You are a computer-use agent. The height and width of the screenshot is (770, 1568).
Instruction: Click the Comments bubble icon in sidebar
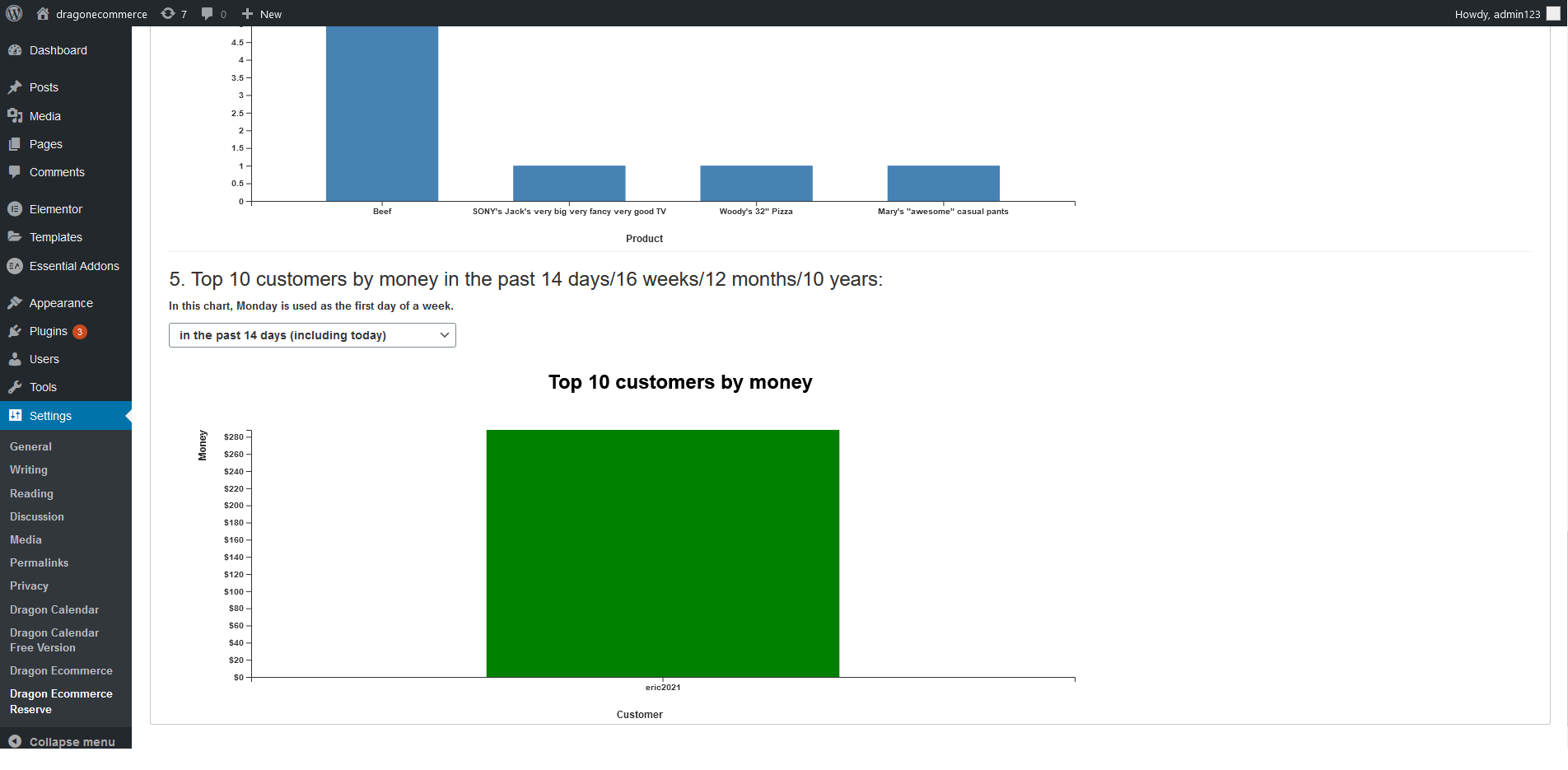click(x=15, y=172)
